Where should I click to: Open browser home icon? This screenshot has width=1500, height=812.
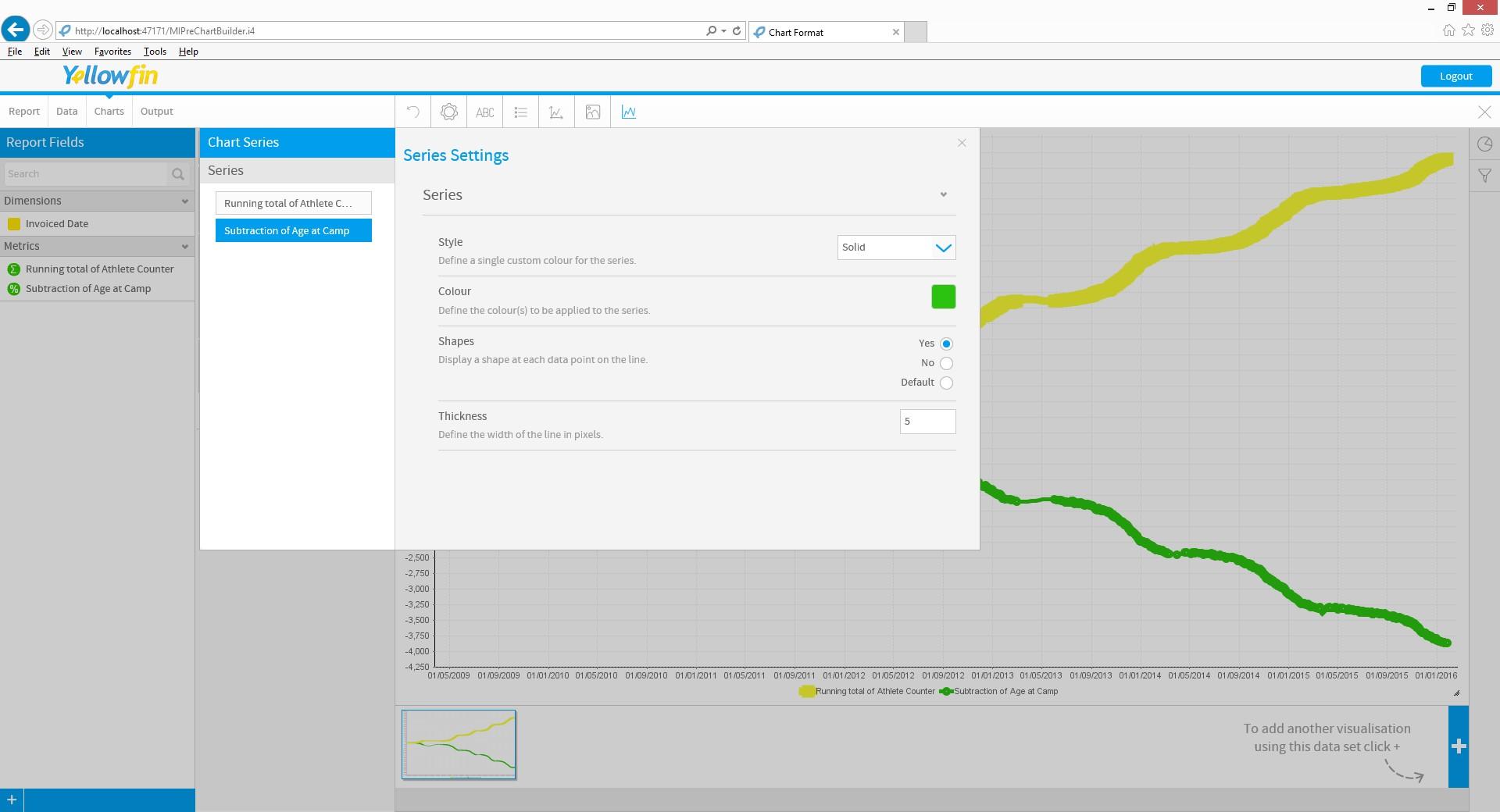1449,30
